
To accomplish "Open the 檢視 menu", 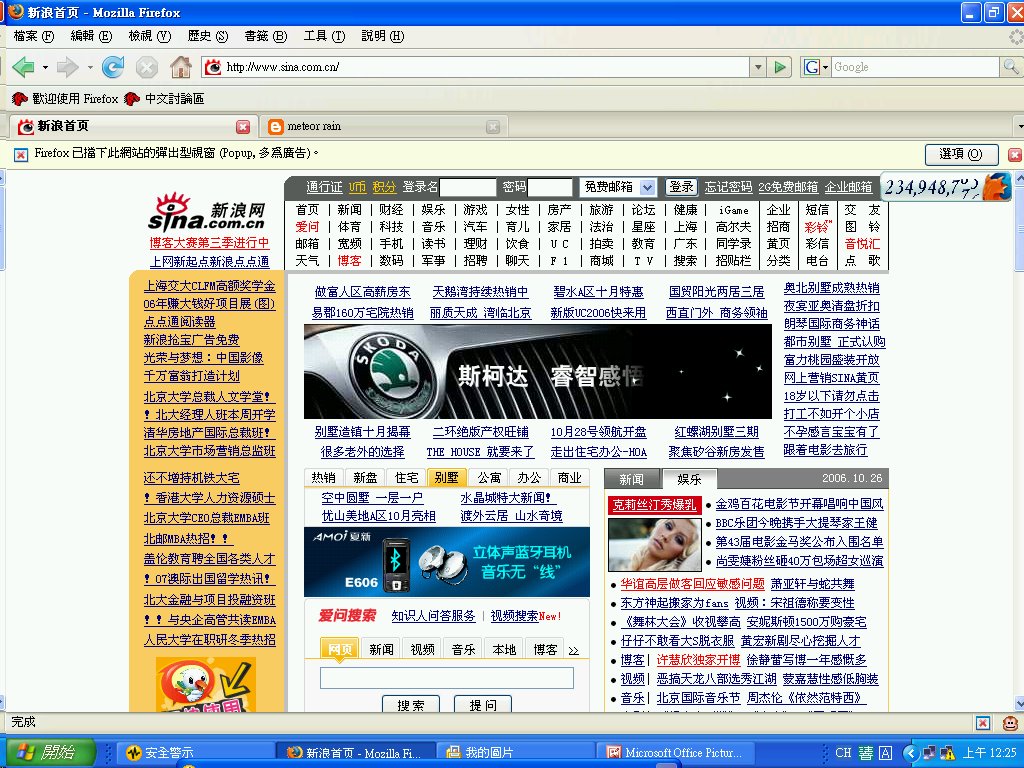I will [150, 36].
